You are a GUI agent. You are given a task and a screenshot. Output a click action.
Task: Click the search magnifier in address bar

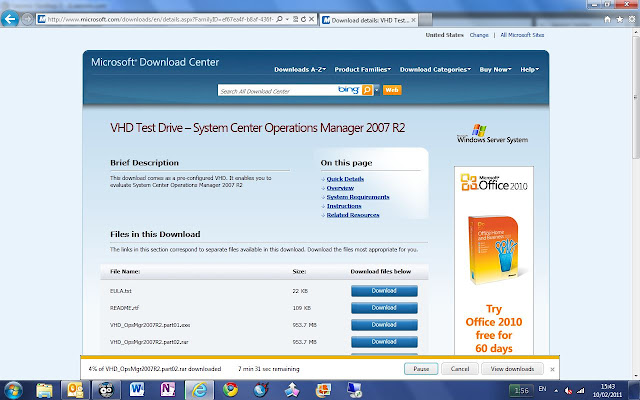(x=279, y=19)
